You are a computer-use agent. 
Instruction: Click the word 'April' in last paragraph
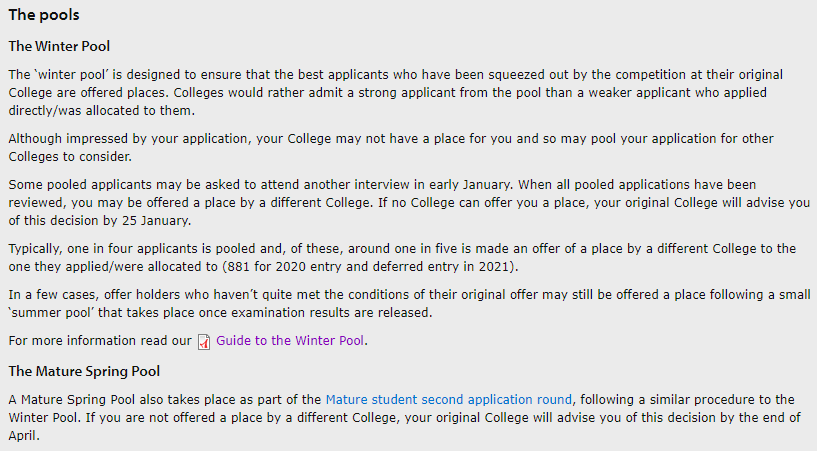22,436
